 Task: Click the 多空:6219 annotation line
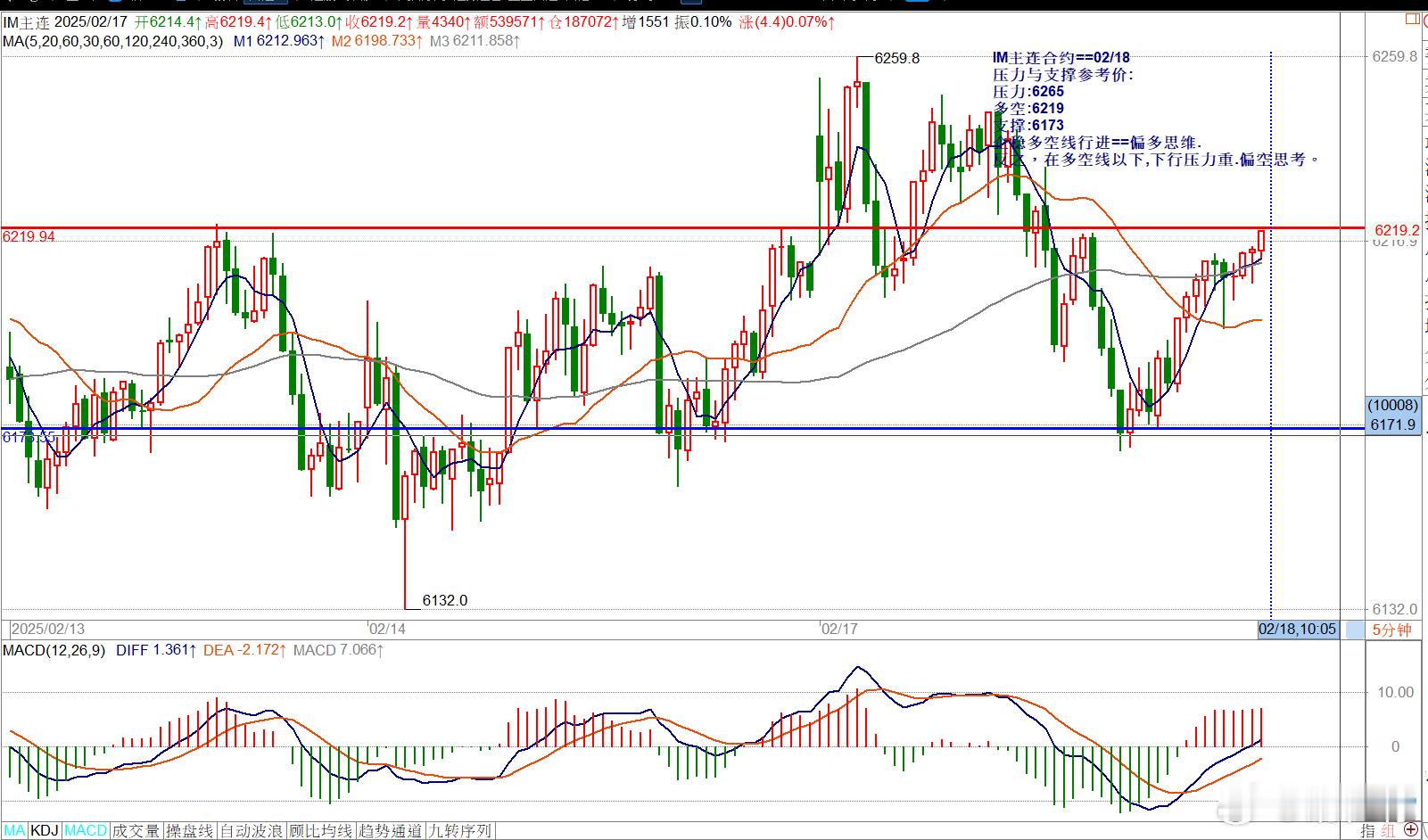click(x=1028, y=109)
